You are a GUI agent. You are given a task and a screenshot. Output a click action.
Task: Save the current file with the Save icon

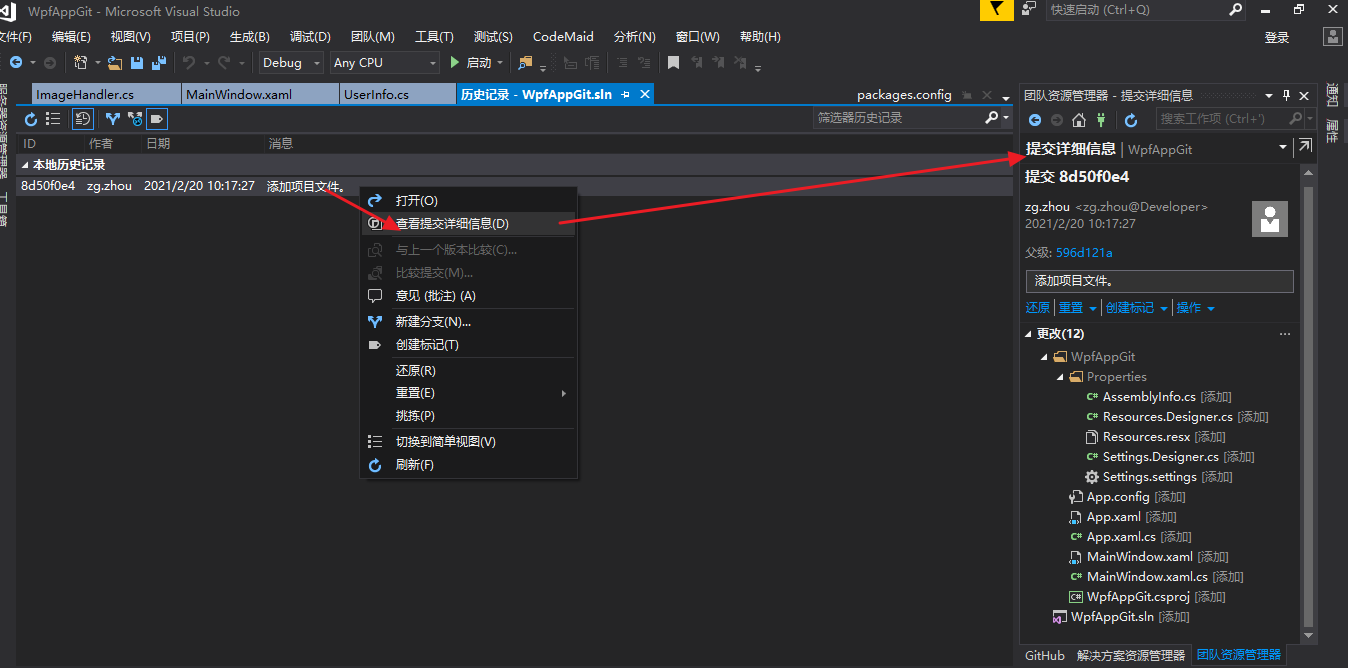(x=137, y=62)
